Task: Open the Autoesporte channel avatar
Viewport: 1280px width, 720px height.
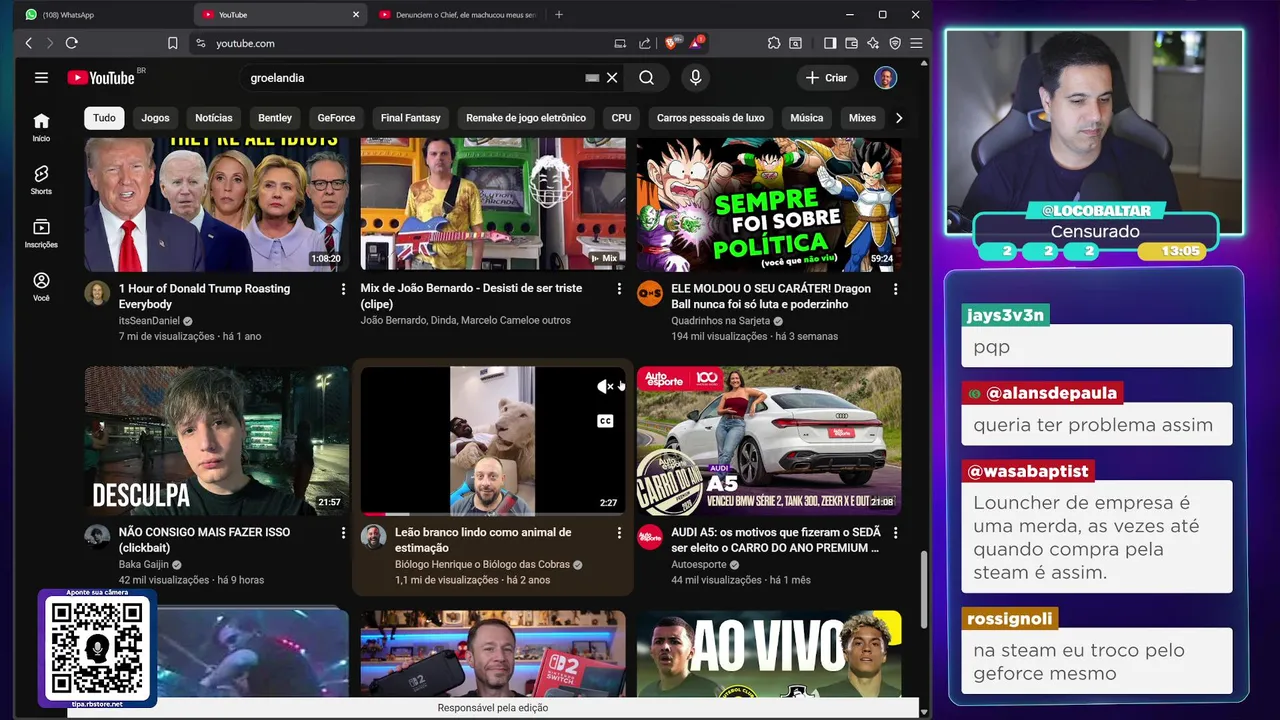Action: (650, 537)
